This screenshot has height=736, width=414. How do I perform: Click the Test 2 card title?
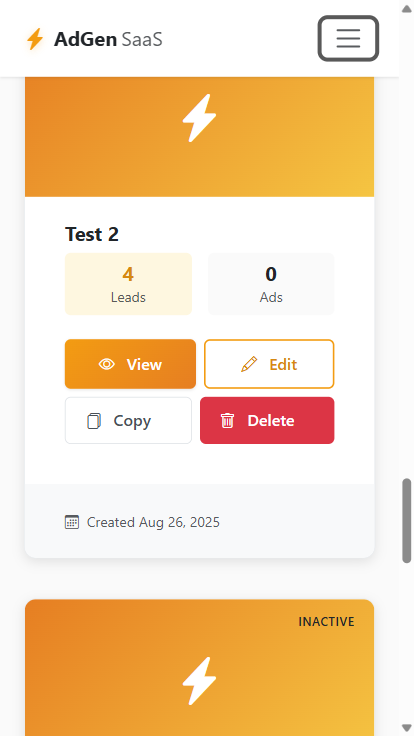92,234
